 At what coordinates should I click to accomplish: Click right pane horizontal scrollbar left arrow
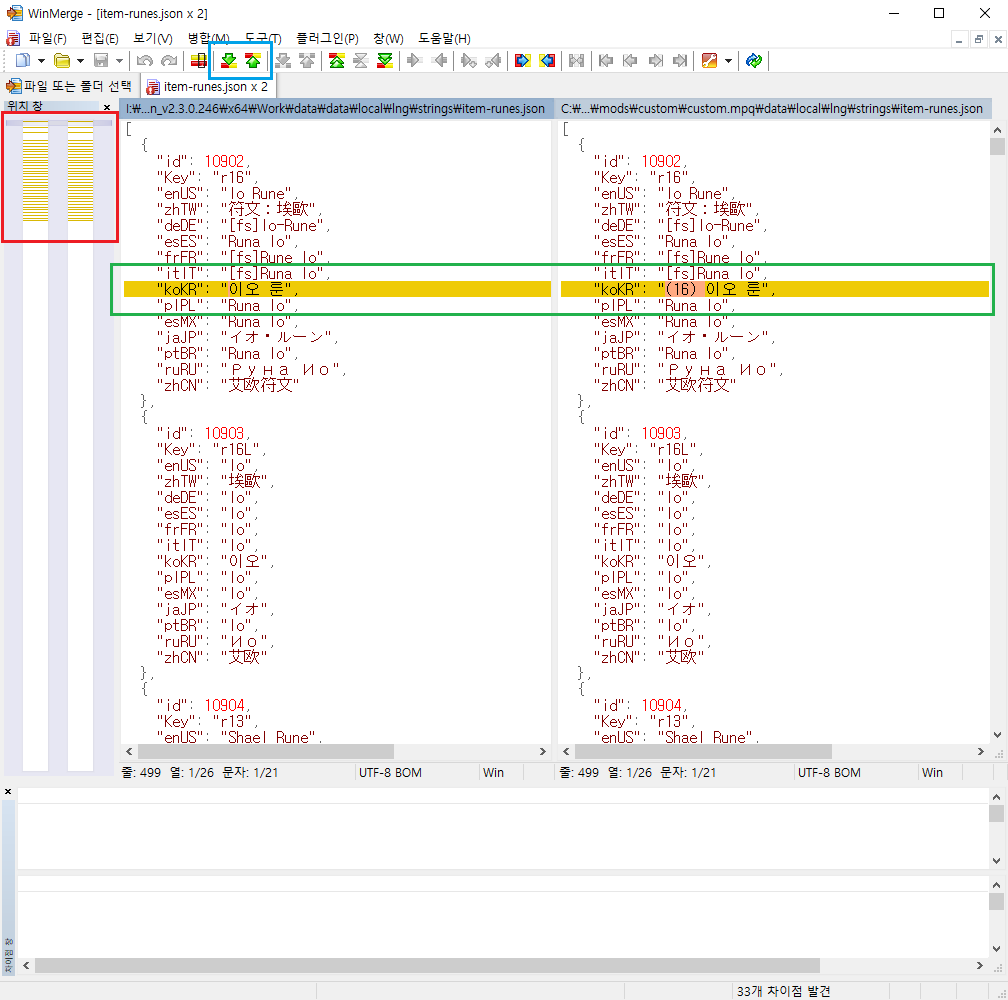pyautogui.click(x=566, y=751)
